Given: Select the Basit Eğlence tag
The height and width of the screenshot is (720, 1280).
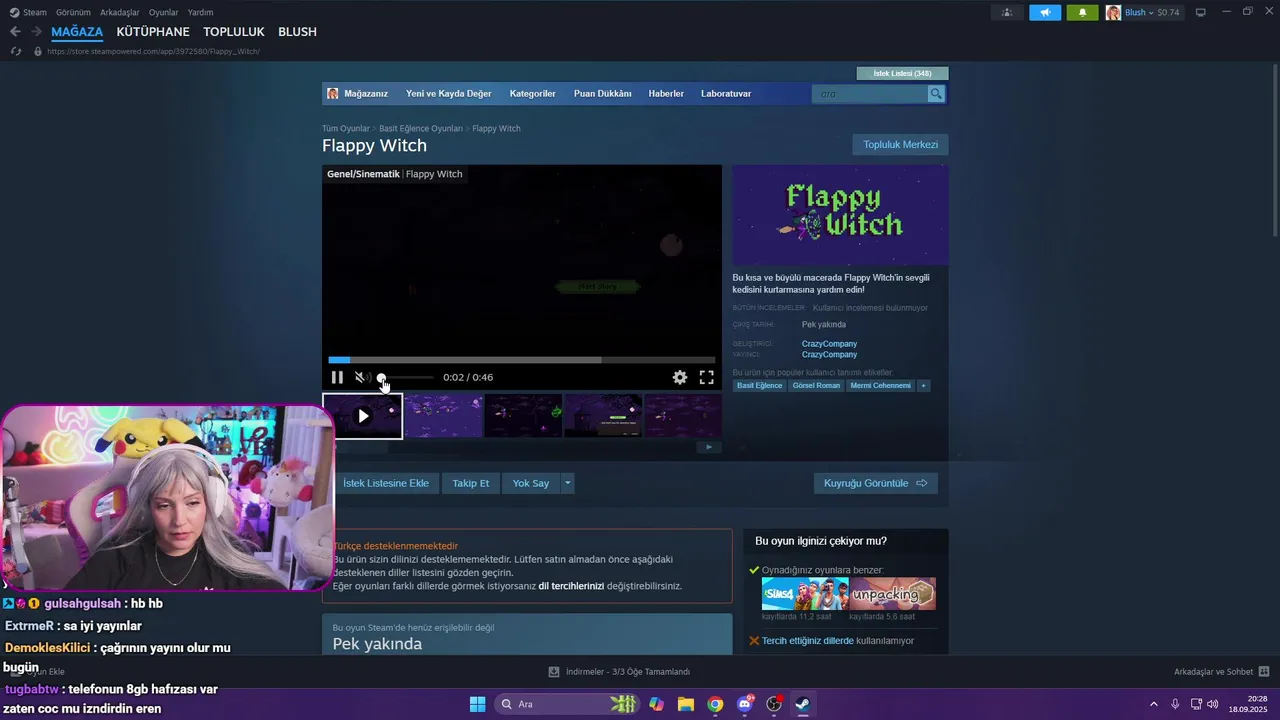Looking at the screenshot, I should pos(760,386).
